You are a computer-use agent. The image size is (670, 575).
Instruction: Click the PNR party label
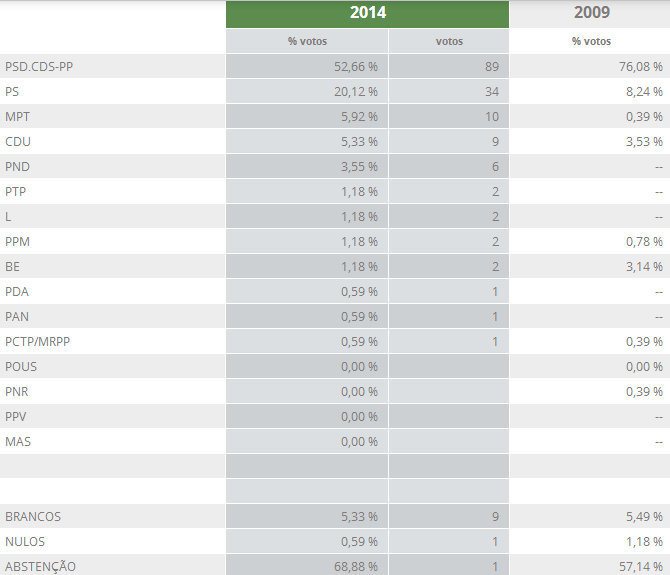(x=16, y=392)
